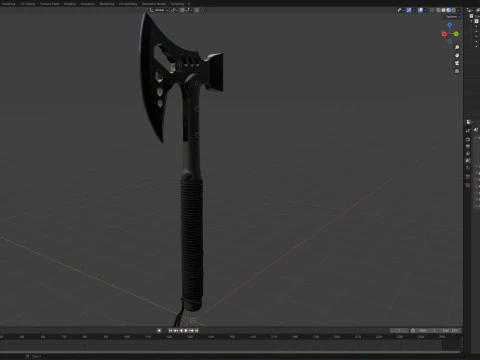This screenshot has height=360, width=480.
Task: Open the View Layer properties tab icon
Action: [468, 153]
